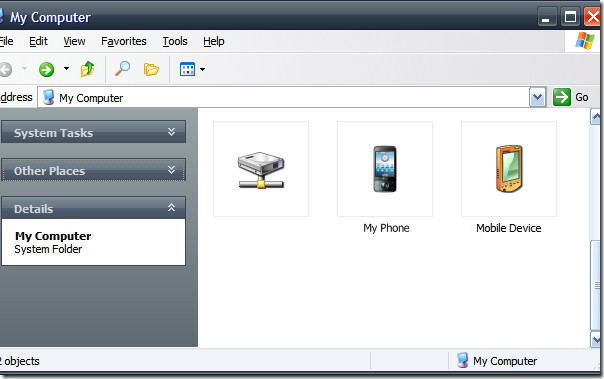Click the Back history dropdown arrow

point(25,69)
